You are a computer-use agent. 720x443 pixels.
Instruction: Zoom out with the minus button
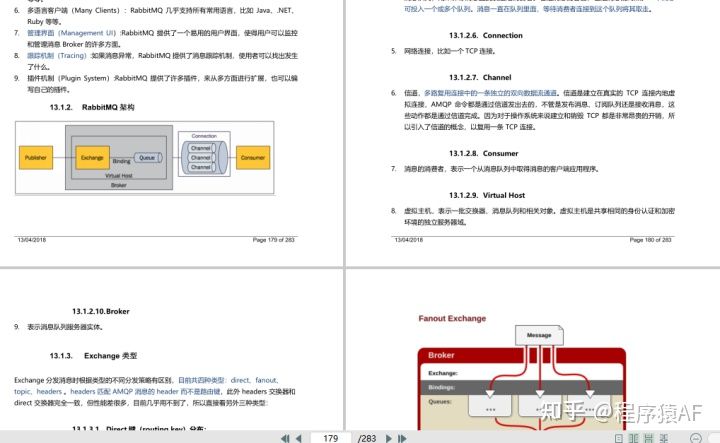696,438
